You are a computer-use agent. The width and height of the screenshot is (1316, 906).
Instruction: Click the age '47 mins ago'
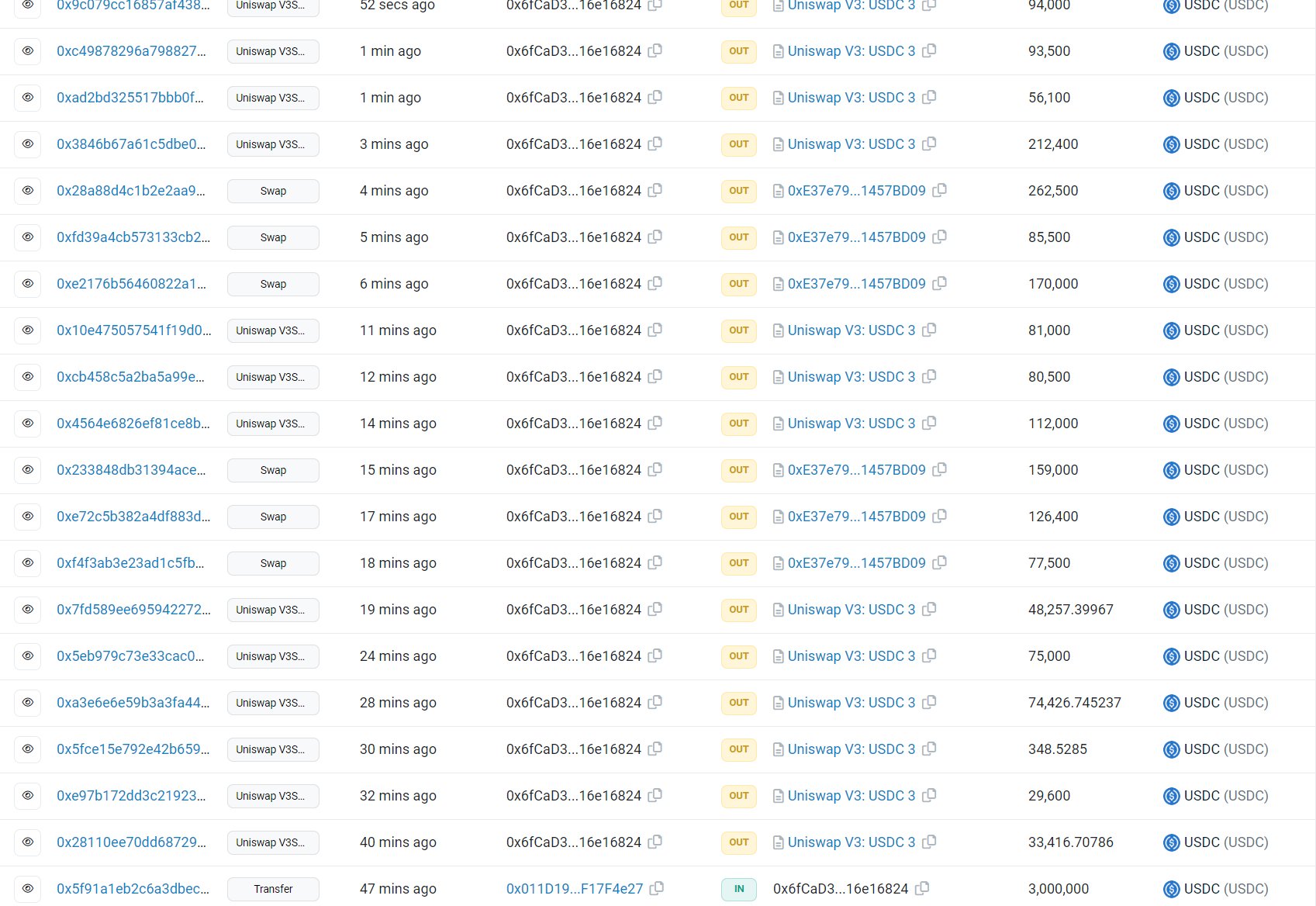click(x=398, y=889)
